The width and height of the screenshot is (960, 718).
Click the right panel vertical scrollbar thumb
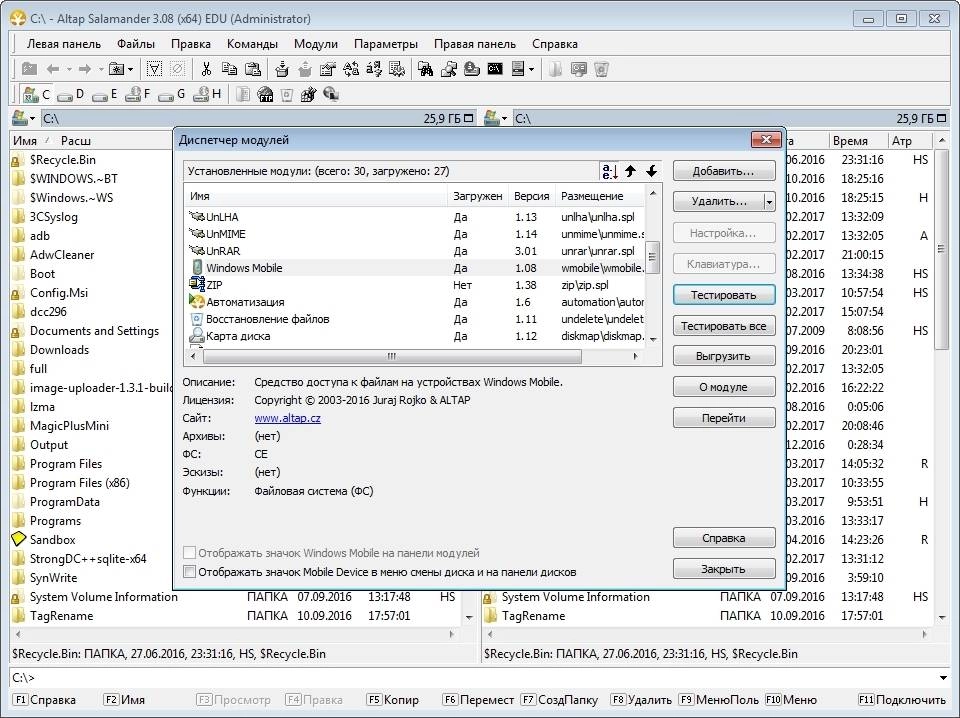[x=941, y=249]
